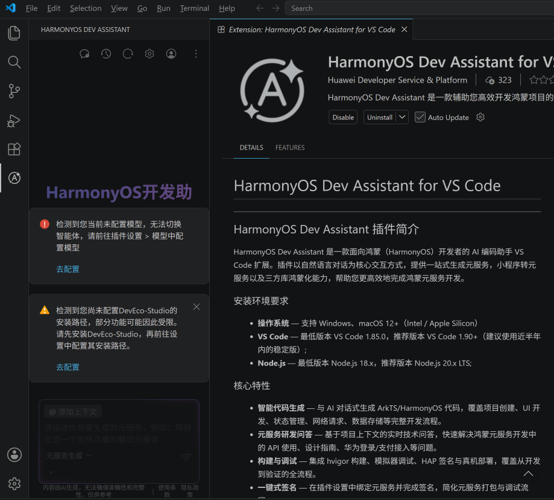This screenshot has width=554, height=500.
Task: Click the yellow warning icon in DevEco-Studio notice
Action: (x=45, y=310)
